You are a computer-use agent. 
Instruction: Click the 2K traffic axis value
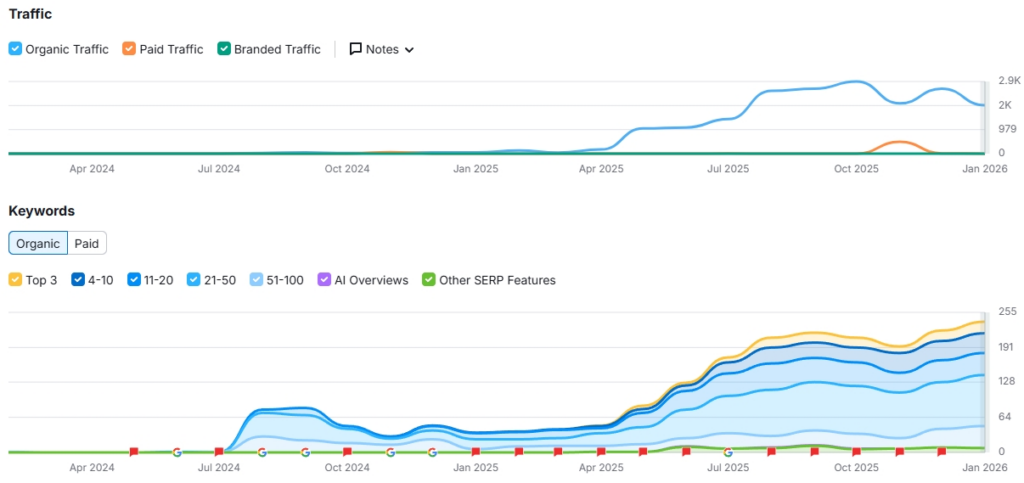pyautogui.click(x=1005, y=105)
